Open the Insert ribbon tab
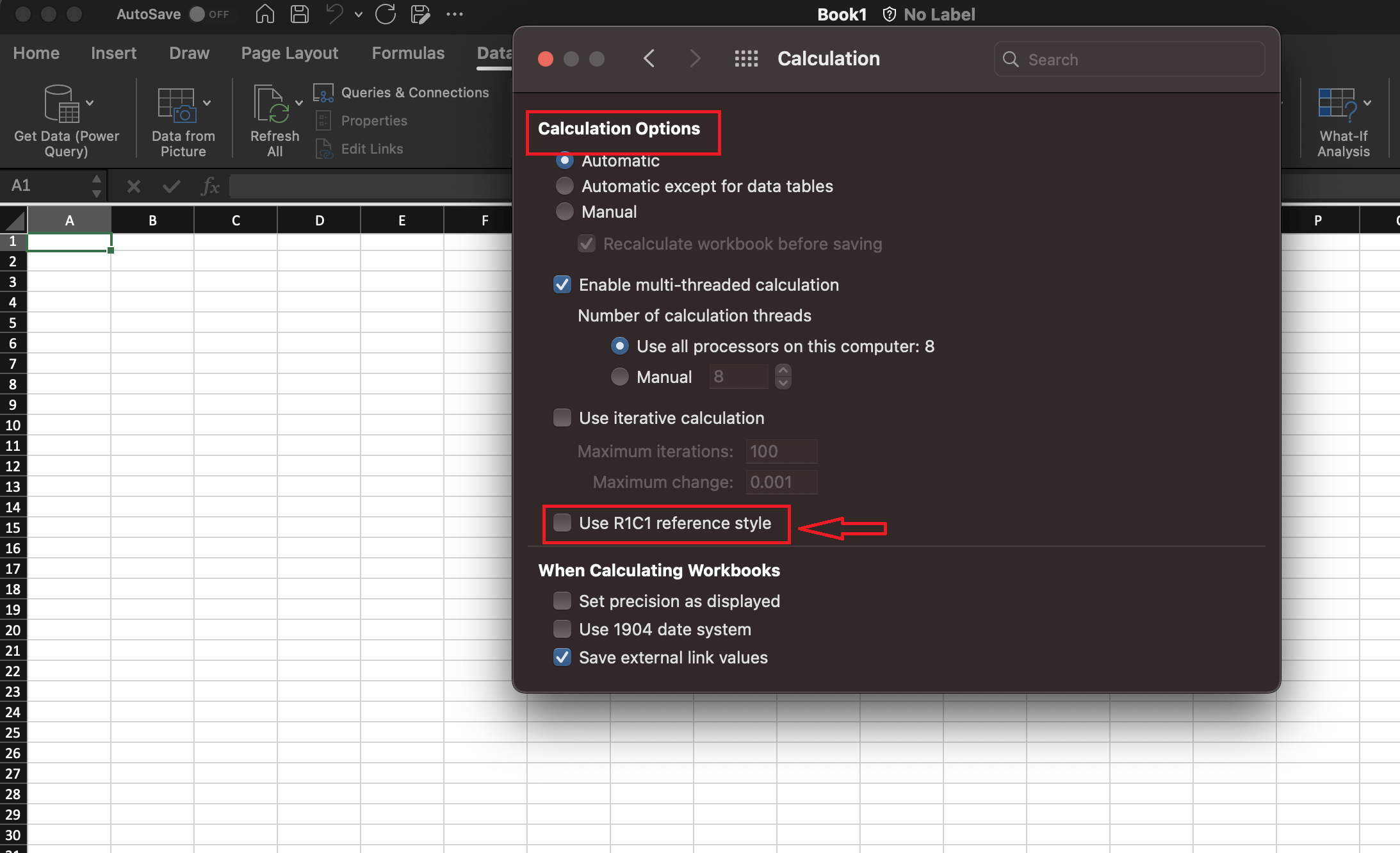This screenshot has height=853, width=1400. (113, 53)
